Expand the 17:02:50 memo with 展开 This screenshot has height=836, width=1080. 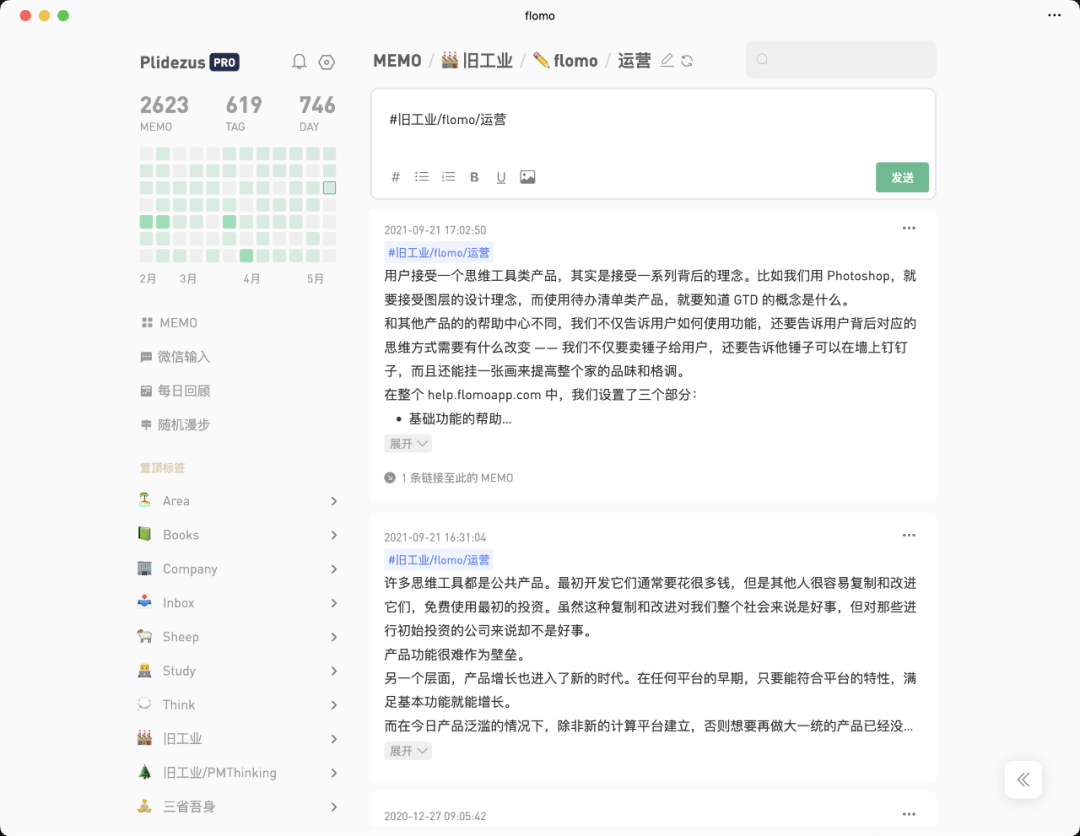pyautogui.click(x=408, y=443)
